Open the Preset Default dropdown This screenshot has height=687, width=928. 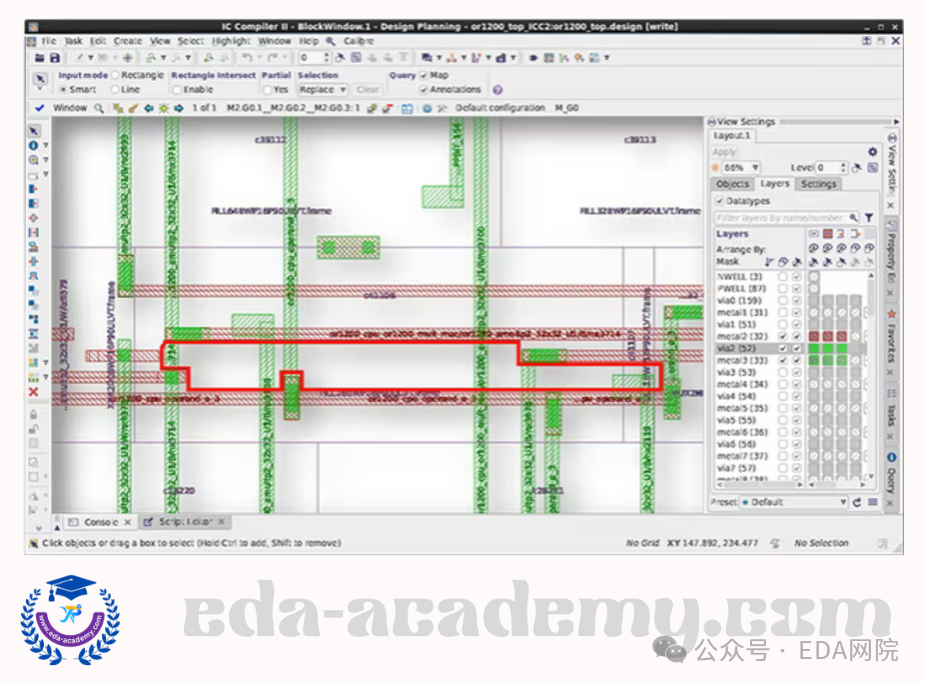[x=794, y=502]
